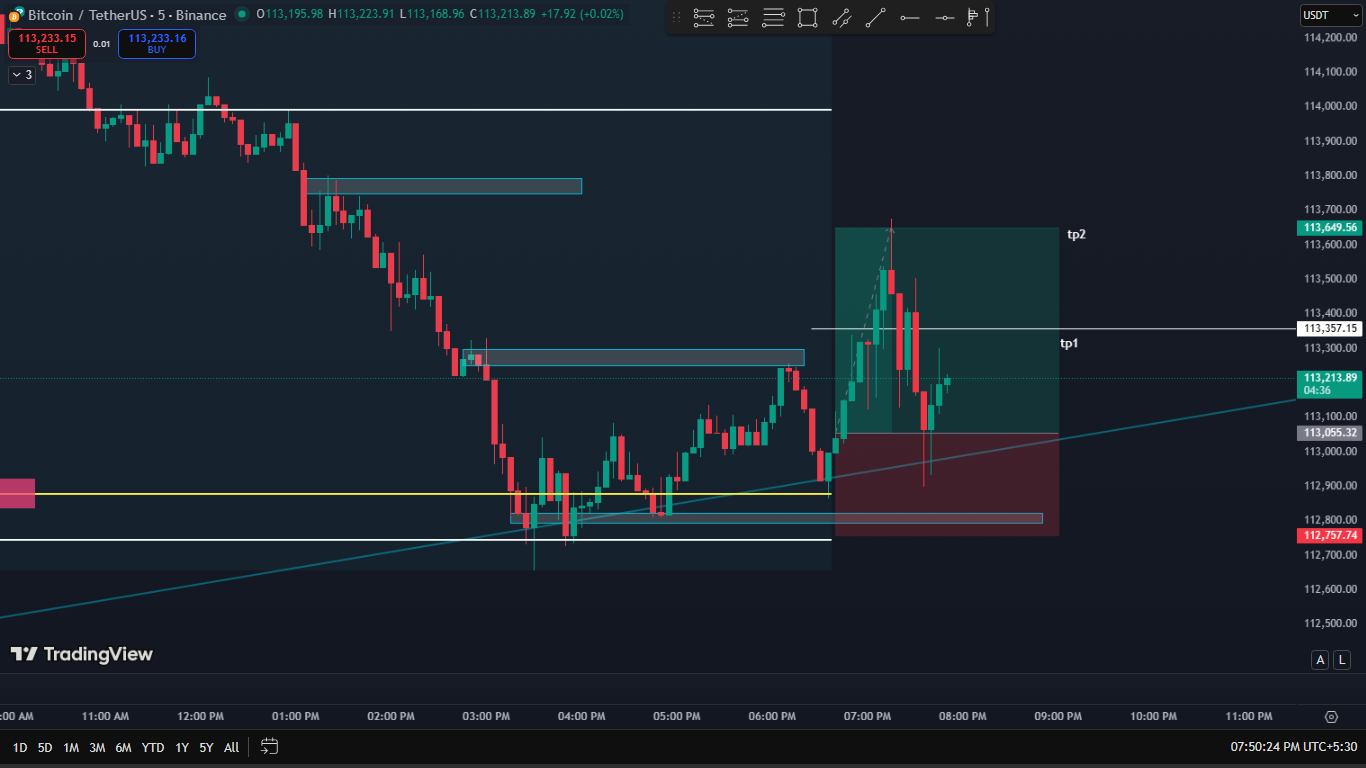Viewport: 1366px width, 768px height.
Task: Select the parallel horizontal lines drawing tool
Action: 773,17
